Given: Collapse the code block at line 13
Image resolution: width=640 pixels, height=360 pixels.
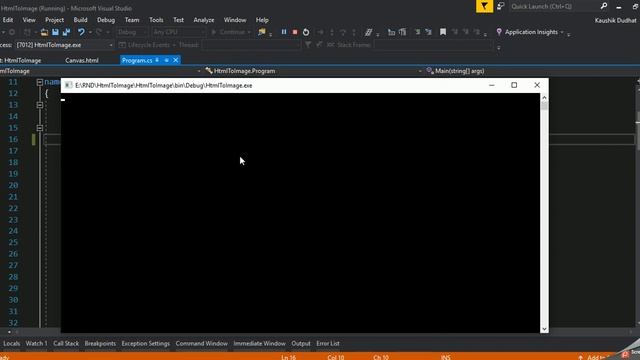Looking at the screenshot, I should coord(40,105).
